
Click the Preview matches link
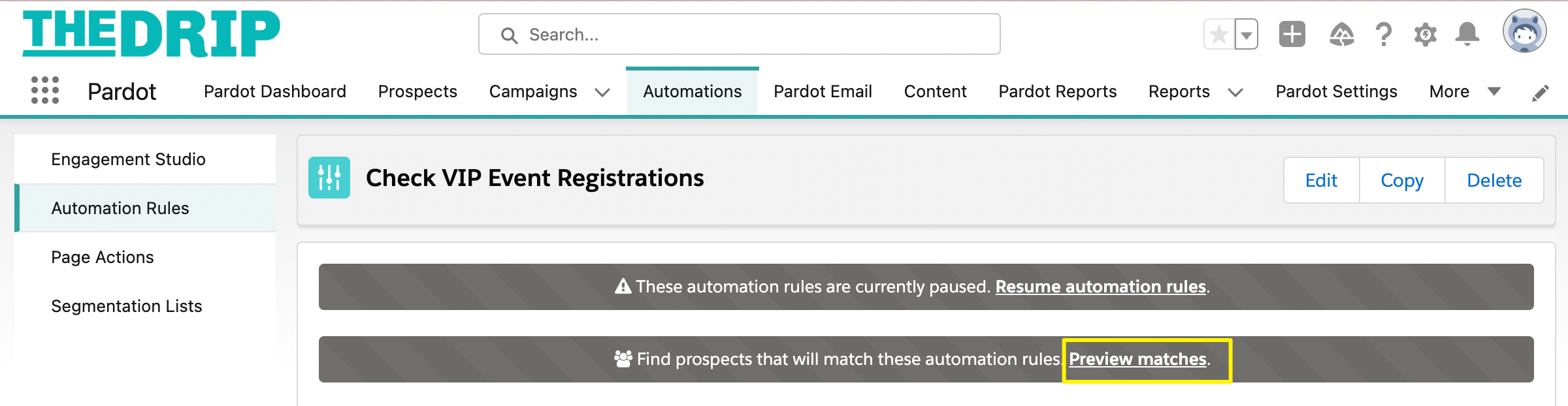point(1137,359)
